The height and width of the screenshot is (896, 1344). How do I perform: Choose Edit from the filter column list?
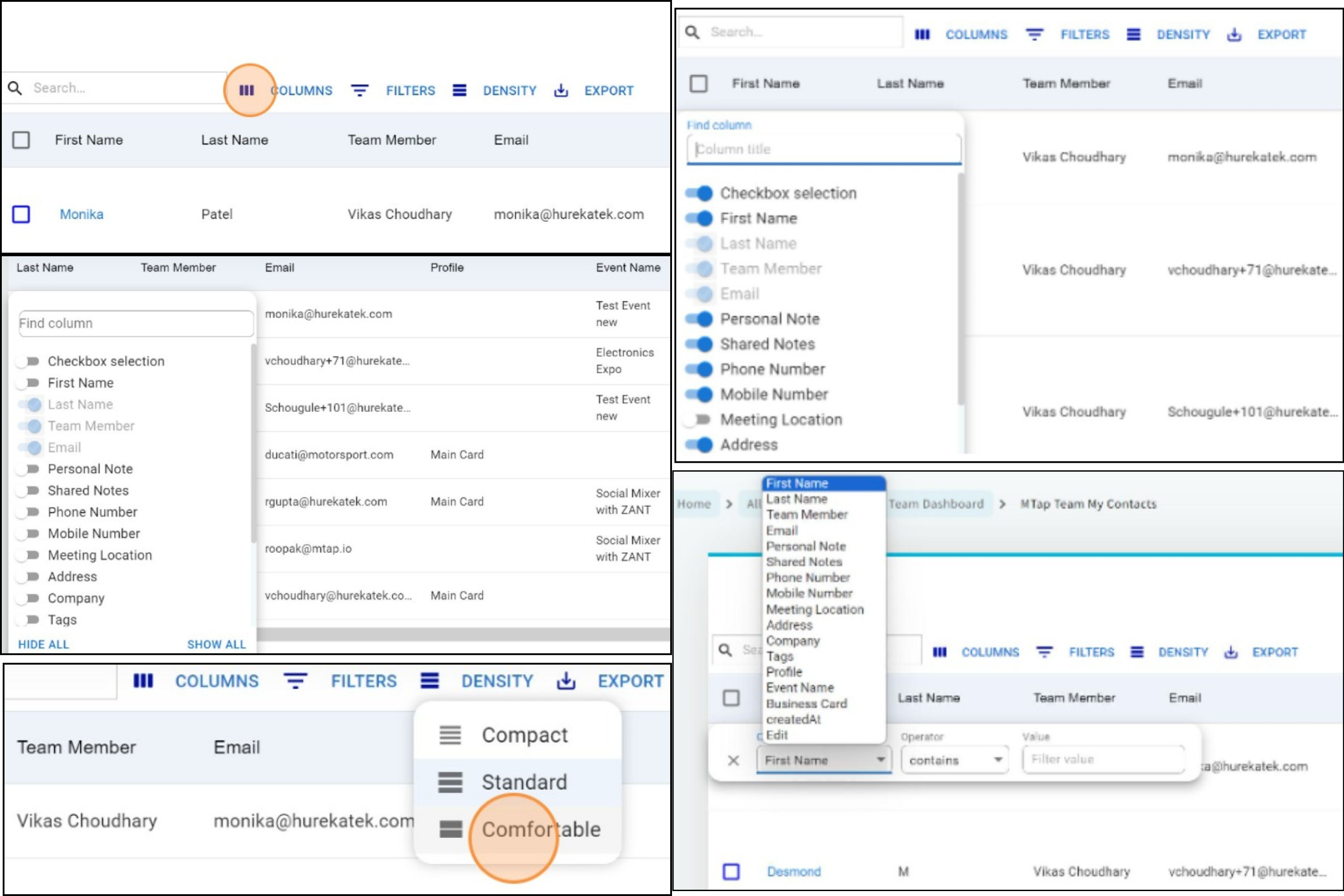[x=824, y=736]
